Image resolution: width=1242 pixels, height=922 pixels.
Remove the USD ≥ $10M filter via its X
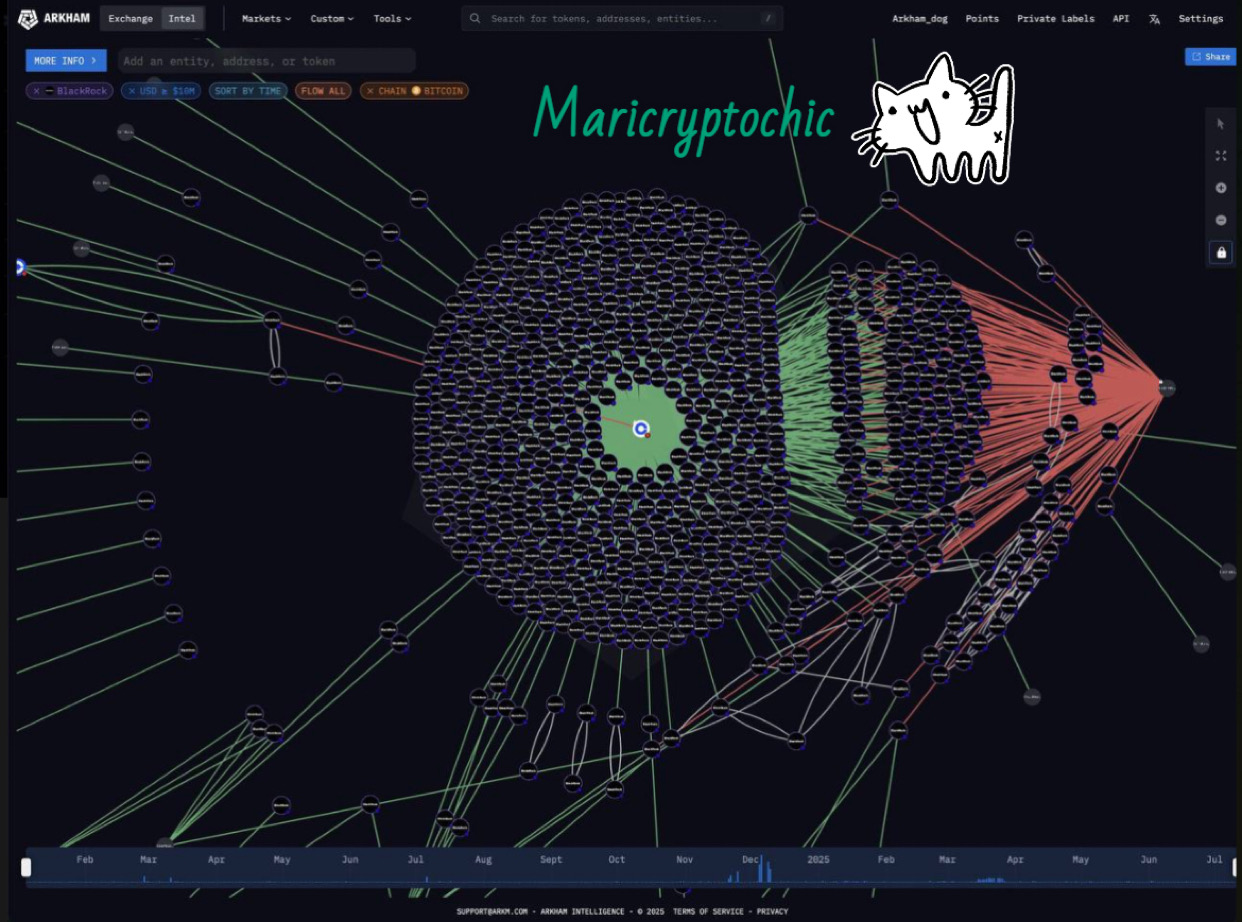(x=132, y=91)
